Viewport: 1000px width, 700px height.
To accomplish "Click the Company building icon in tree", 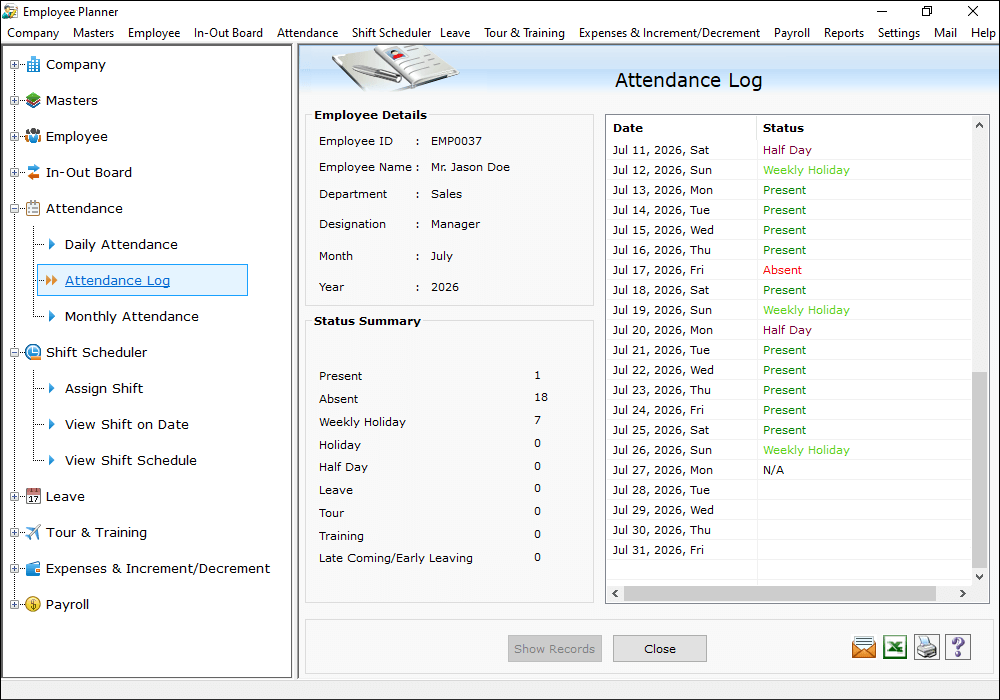I will (x=33, y=64).
